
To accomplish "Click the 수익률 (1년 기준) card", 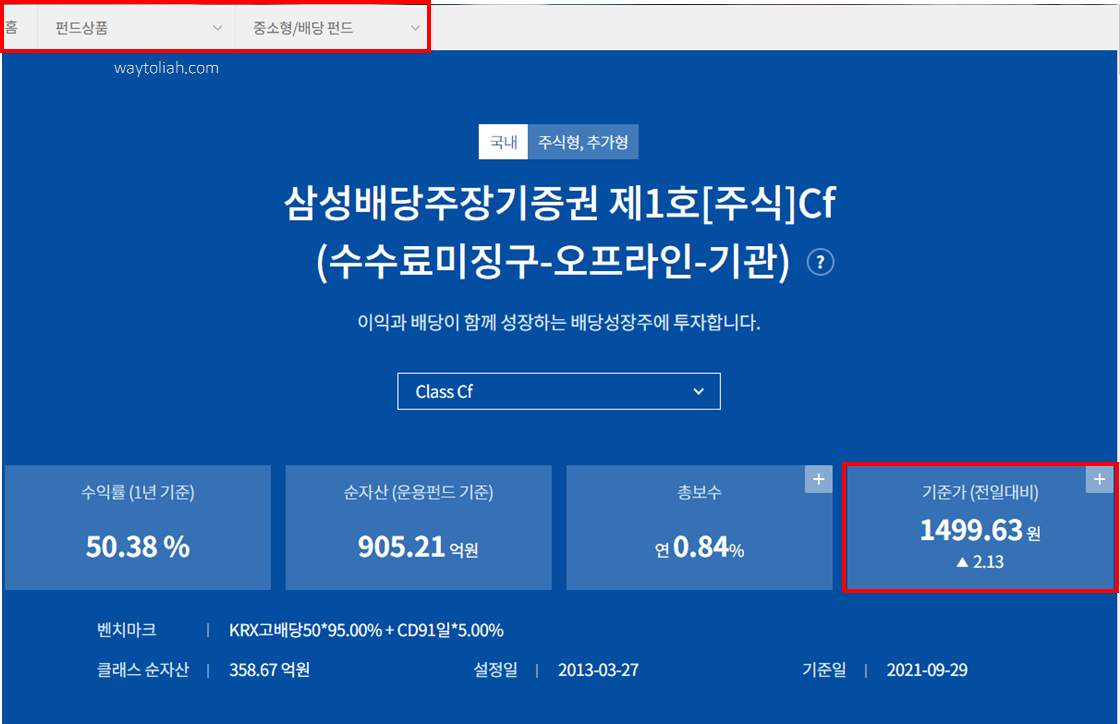I will click(x=138, y=528).
